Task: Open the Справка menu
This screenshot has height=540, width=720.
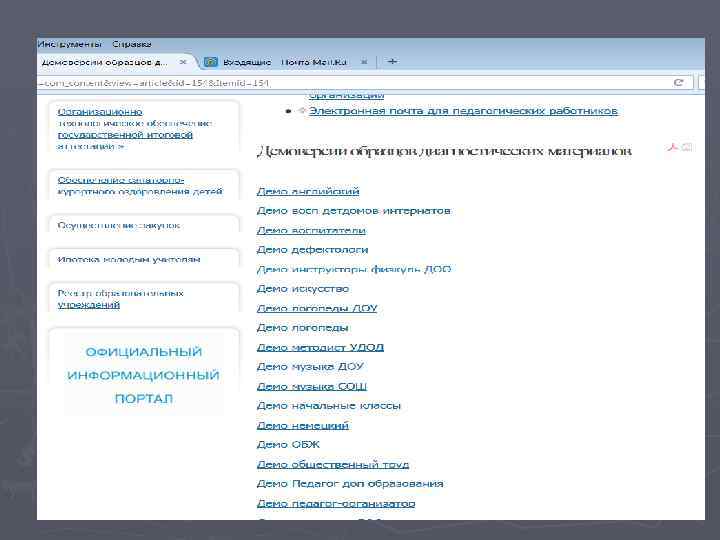Action: tap(132, 45)
